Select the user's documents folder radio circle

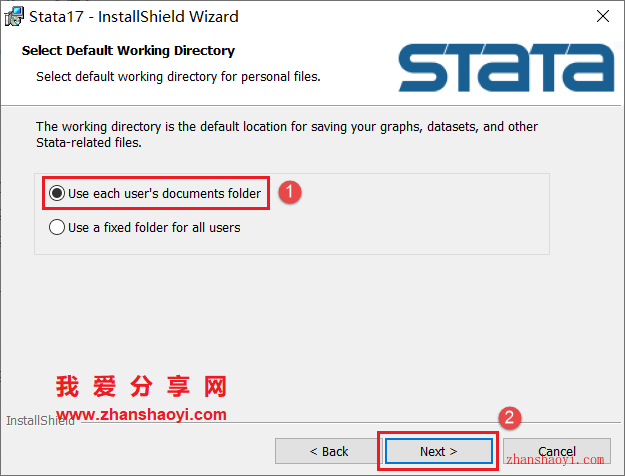57,193
